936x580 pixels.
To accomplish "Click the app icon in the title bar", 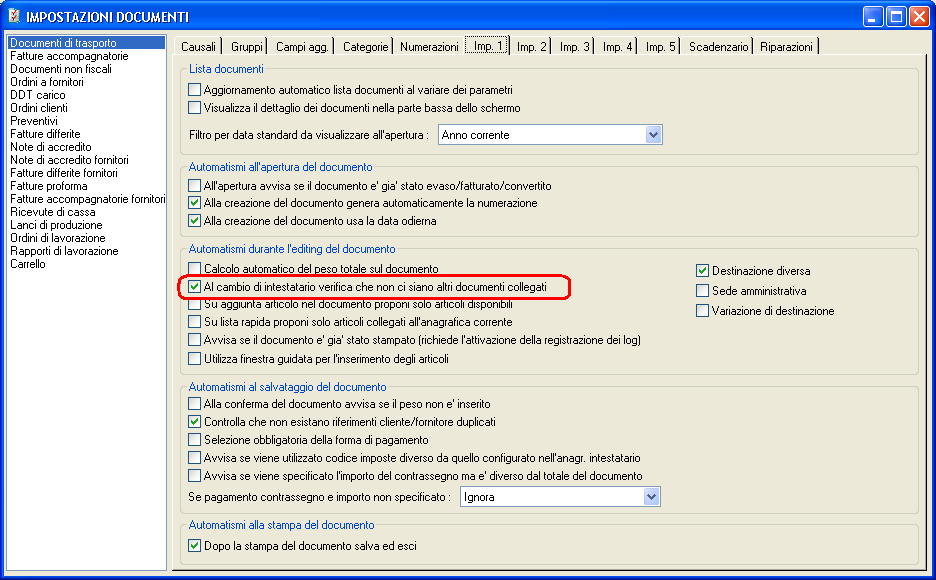I will pyautogui.click(x=14, y=16).
